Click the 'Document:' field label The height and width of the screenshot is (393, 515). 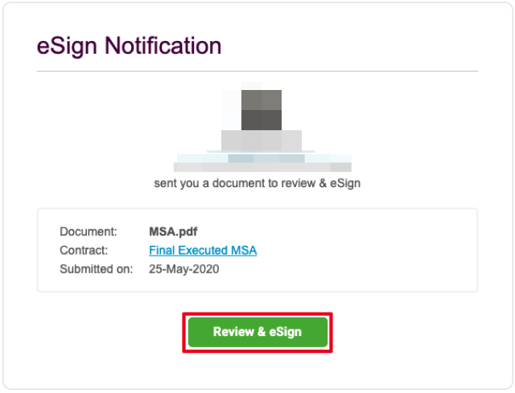coord(88,231)
